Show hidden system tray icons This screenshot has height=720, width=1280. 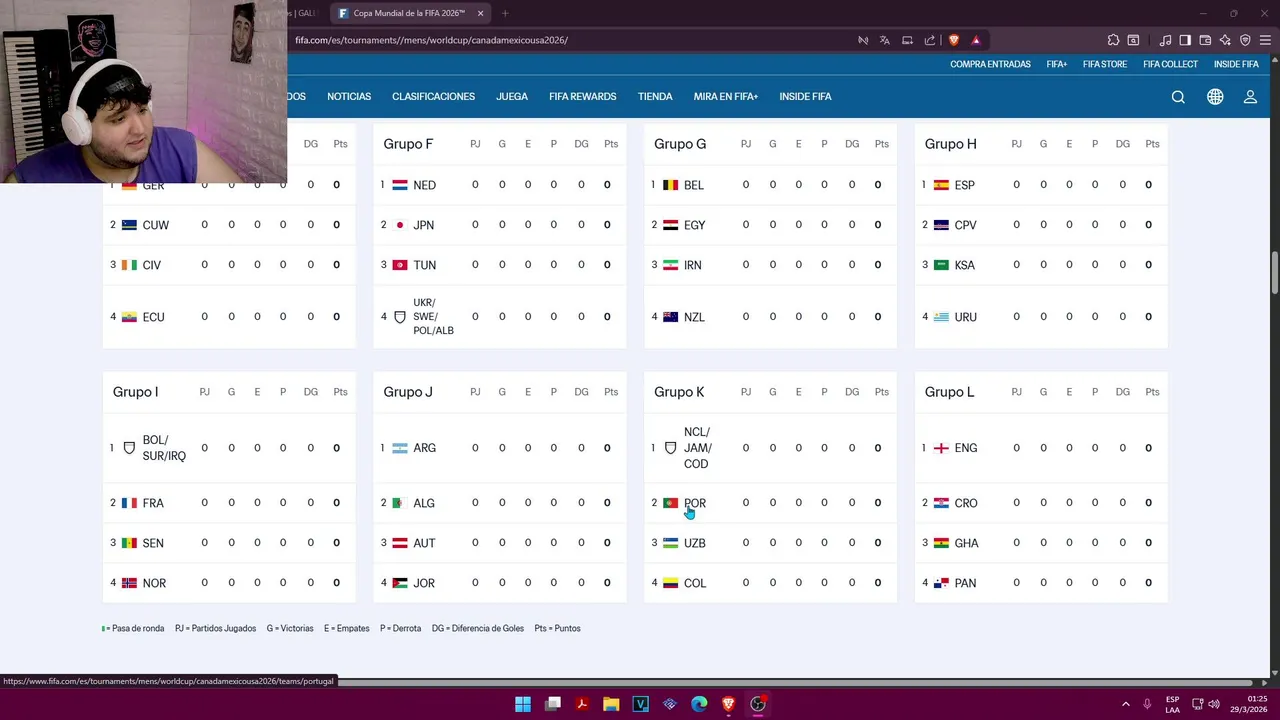point(1125,704)
